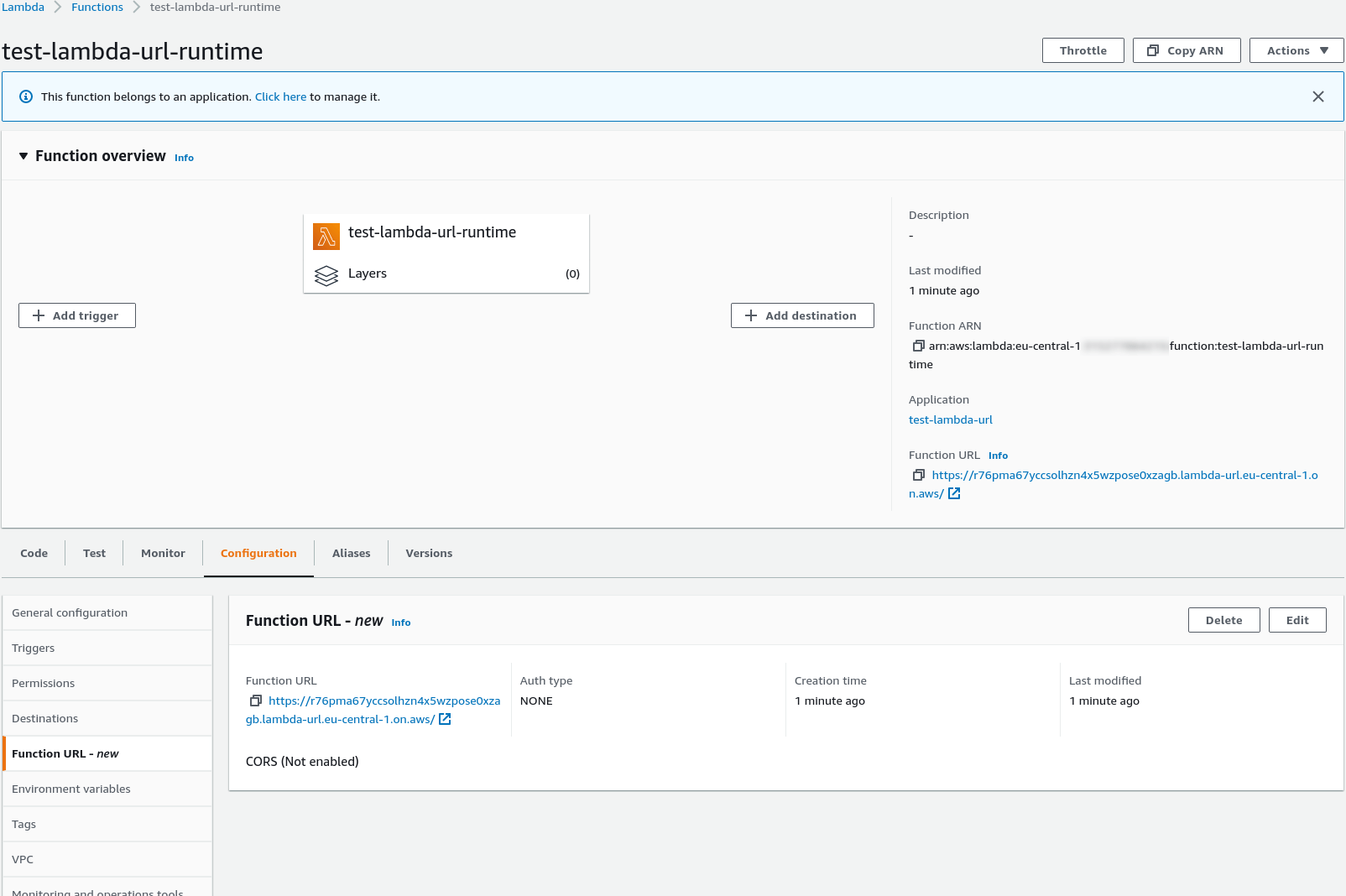This screenshot has height=896, width=1346.
Task: Open the Aliases tab
Action: 352,553
